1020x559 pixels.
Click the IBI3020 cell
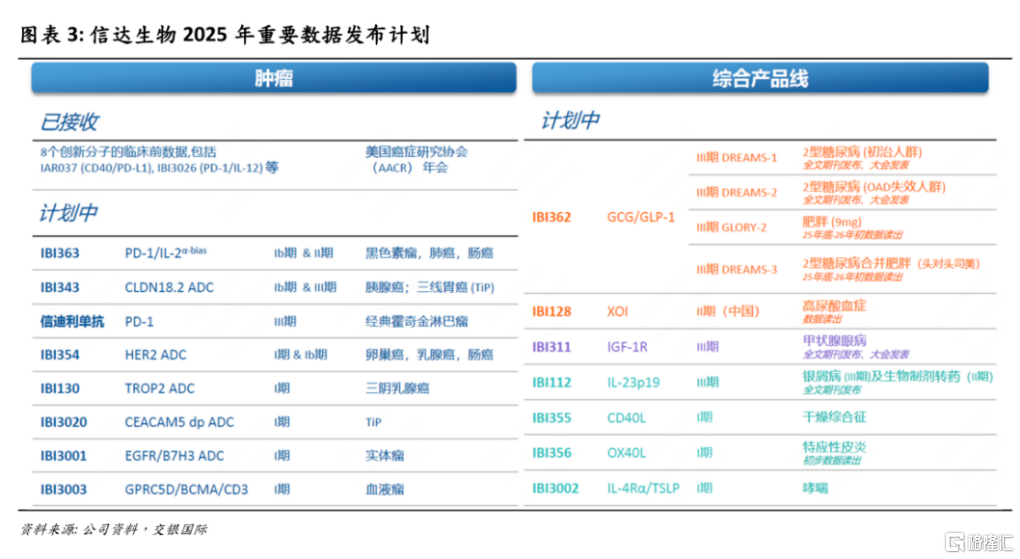tap(63, 423)
